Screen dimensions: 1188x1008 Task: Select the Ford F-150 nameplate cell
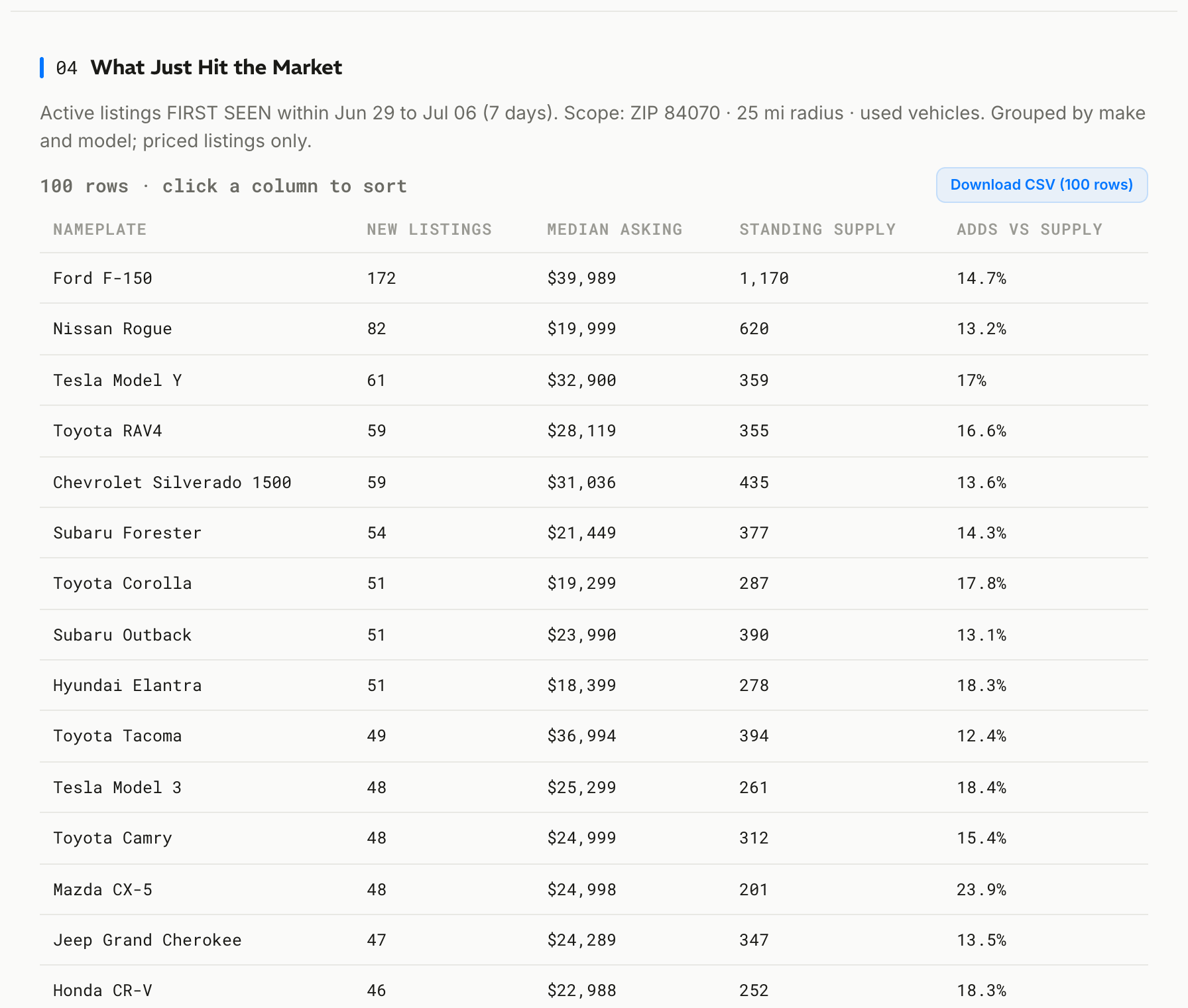pyautogui.click(x=103, y=278)
